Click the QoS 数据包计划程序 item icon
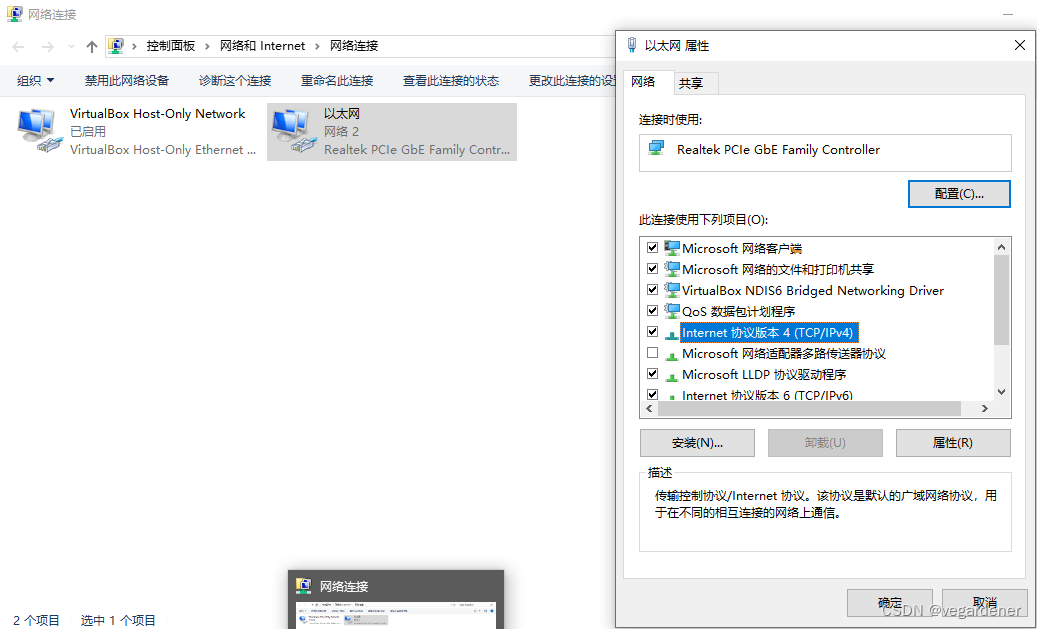This screenshot has height=629, width=1037. coord(672,311)
